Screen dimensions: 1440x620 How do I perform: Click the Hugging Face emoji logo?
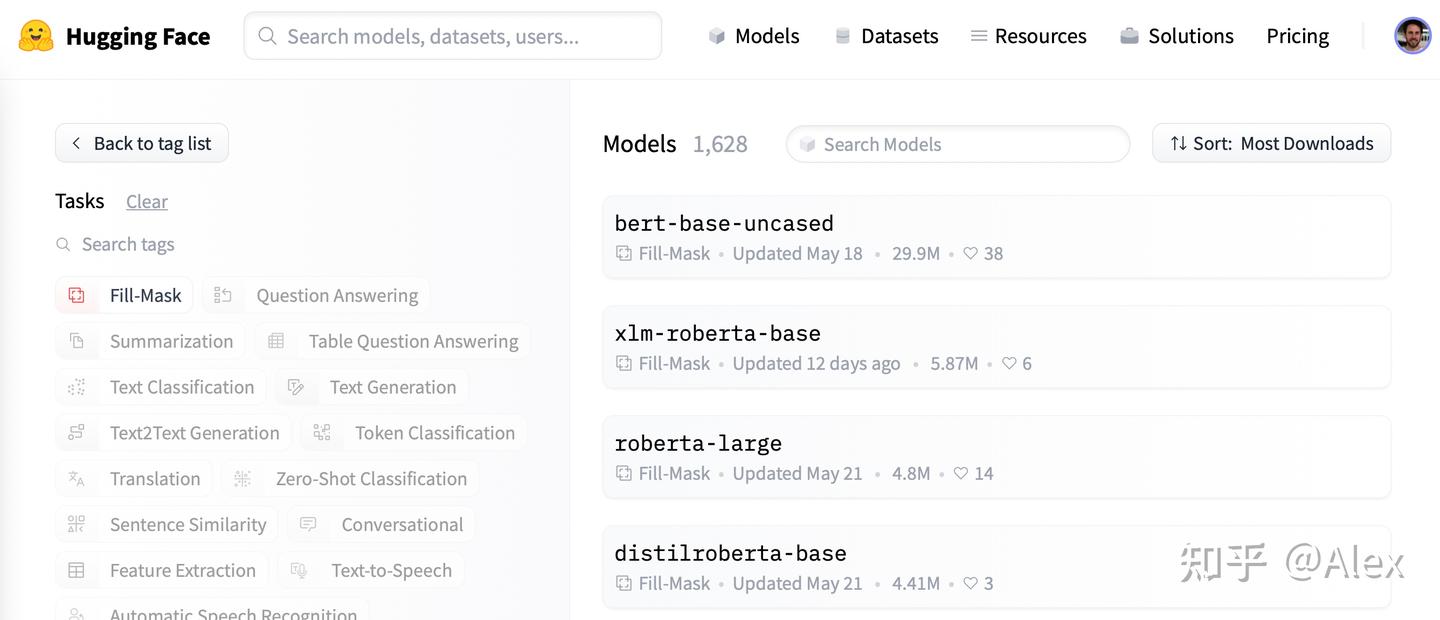point(36,37)
